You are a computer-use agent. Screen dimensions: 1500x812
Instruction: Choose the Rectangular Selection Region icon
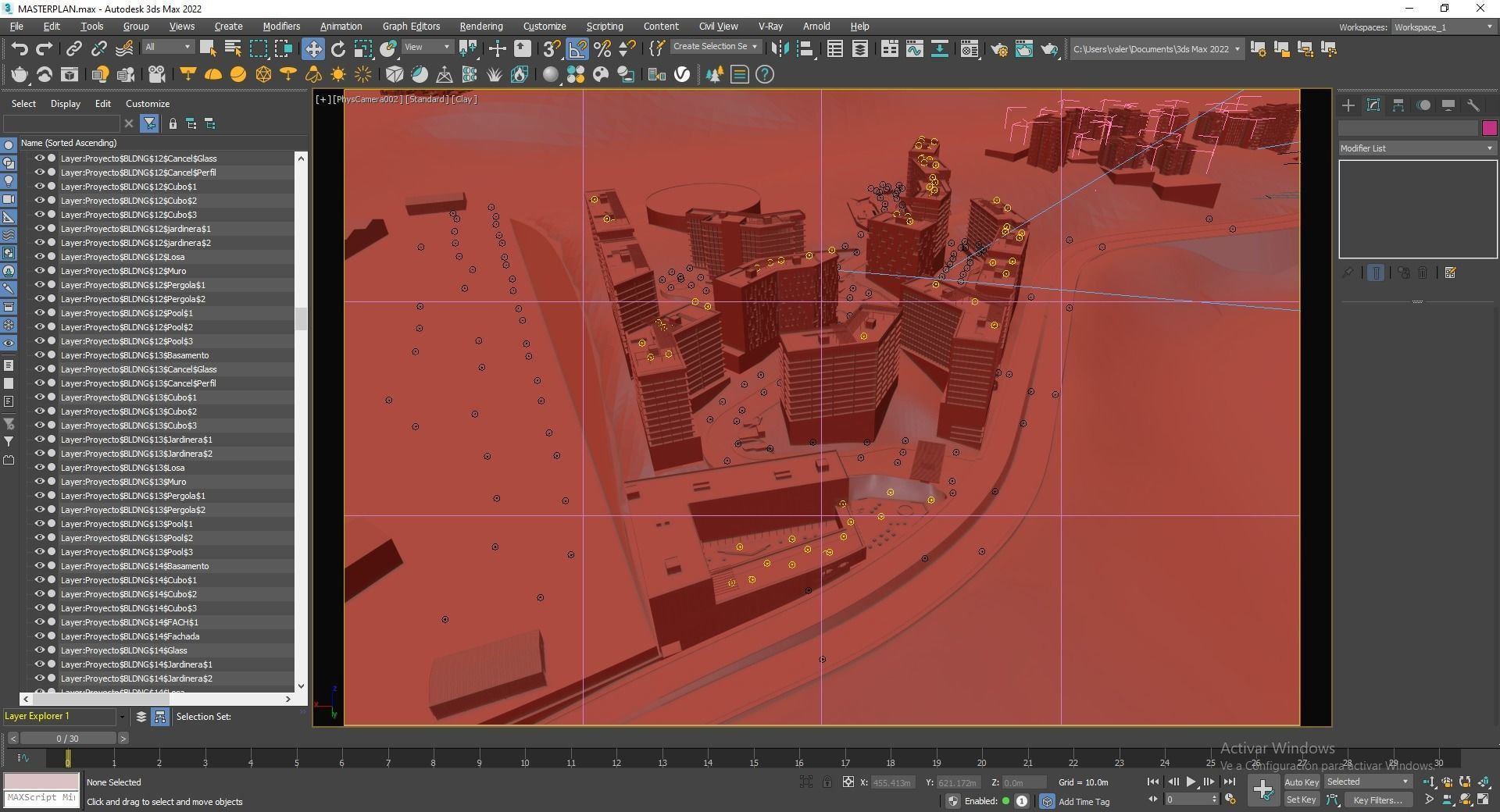click(x=258, y=48)
